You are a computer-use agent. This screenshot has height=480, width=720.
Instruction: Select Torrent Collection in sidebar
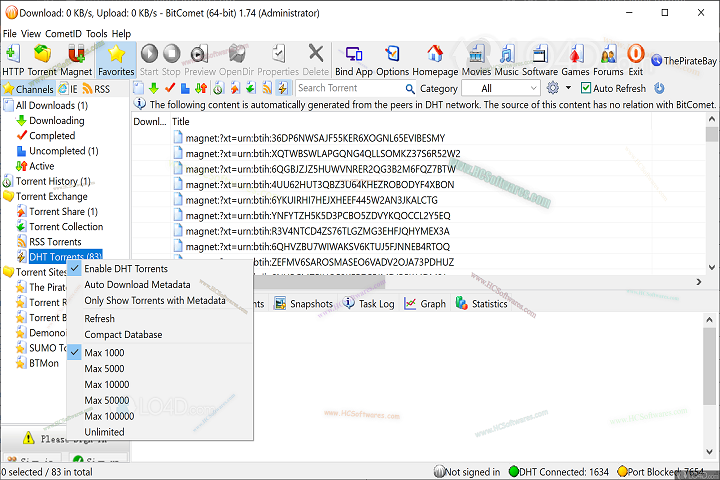pos(60,227)
